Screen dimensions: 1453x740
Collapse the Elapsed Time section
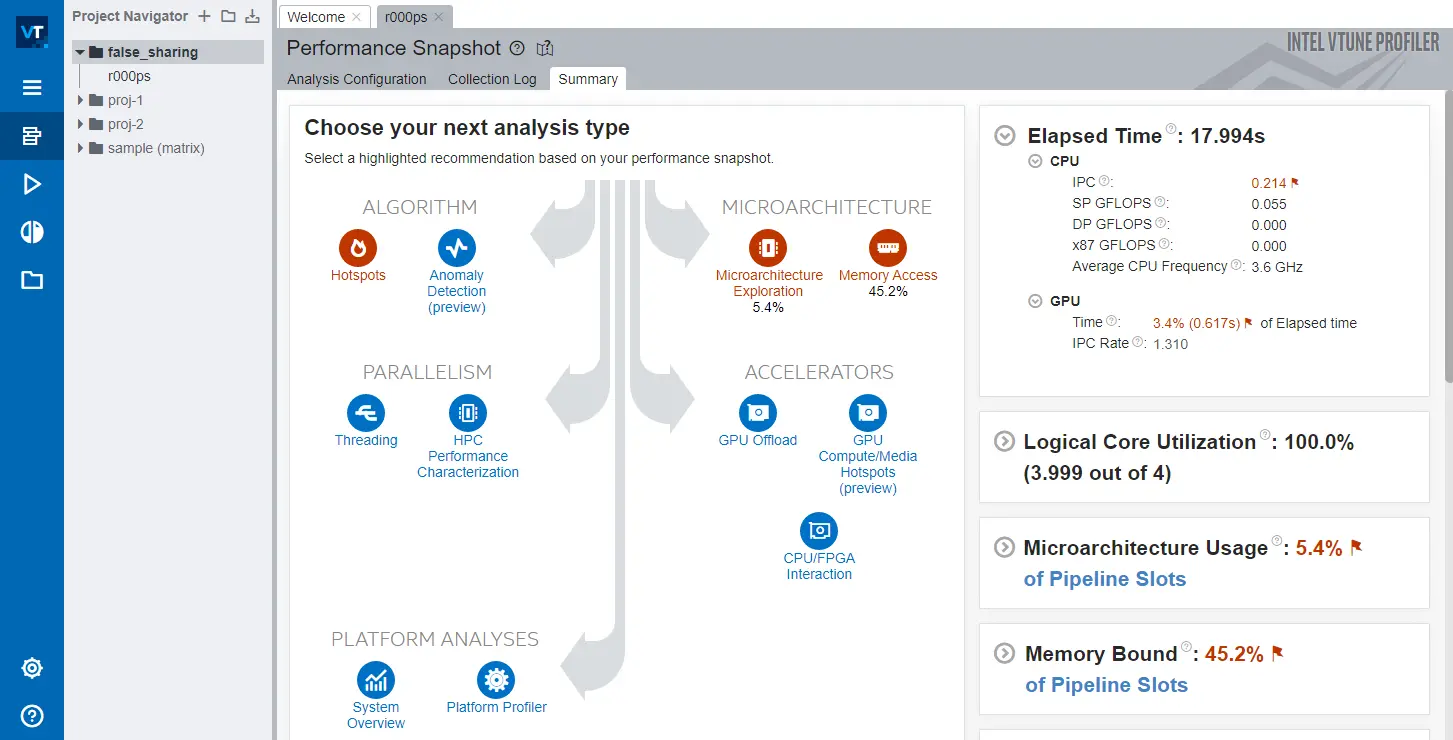pyautogui.click(x=1005, y=136)
